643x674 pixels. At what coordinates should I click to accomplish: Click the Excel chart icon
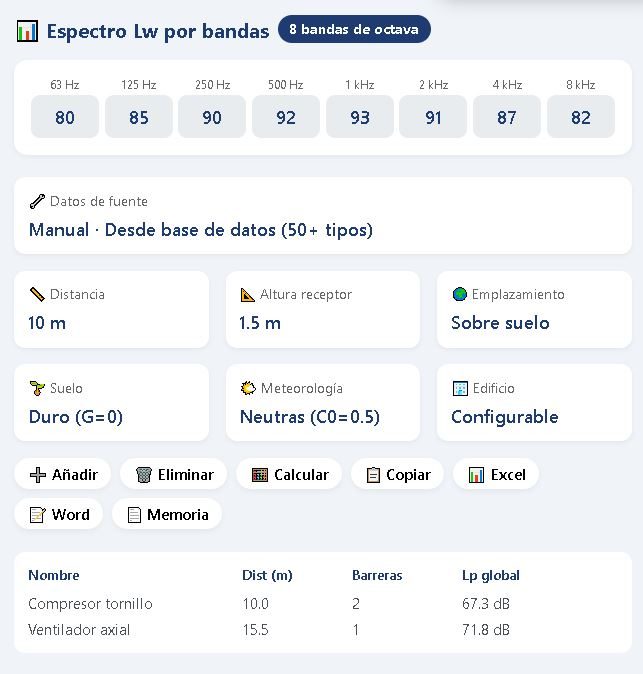[x=476, y=475]
